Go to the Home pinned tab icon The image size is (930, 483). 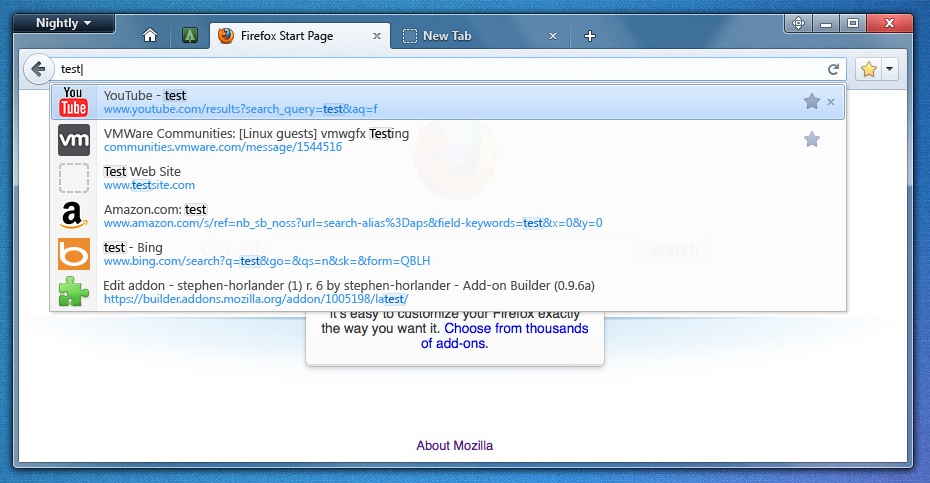click(150, 36)
